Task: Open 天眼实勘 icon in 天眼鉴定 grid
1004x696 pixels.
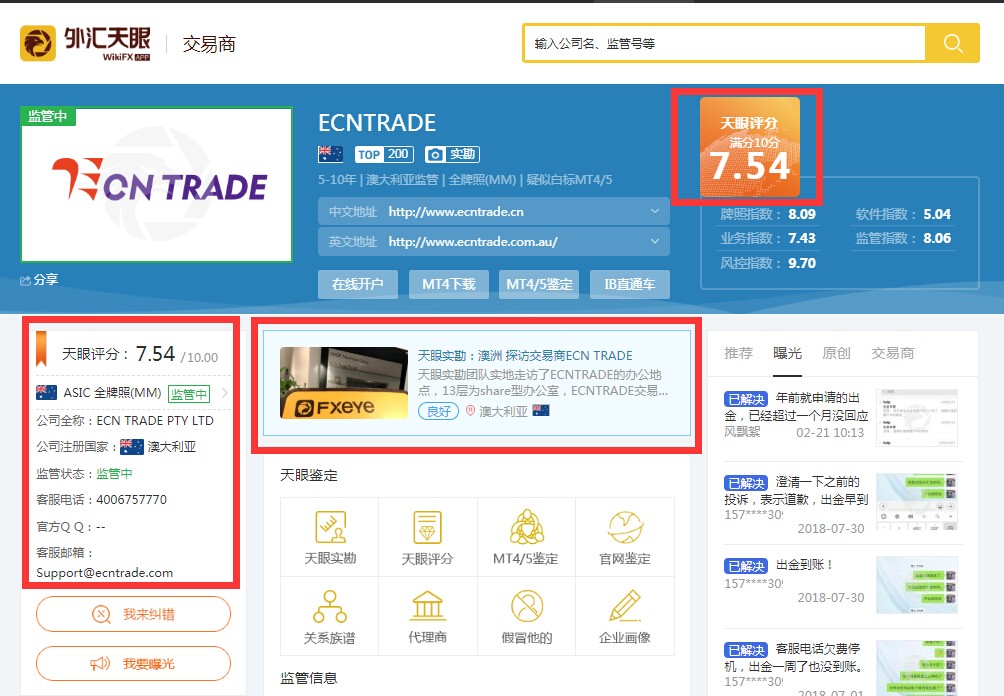Action: (330, 527)
